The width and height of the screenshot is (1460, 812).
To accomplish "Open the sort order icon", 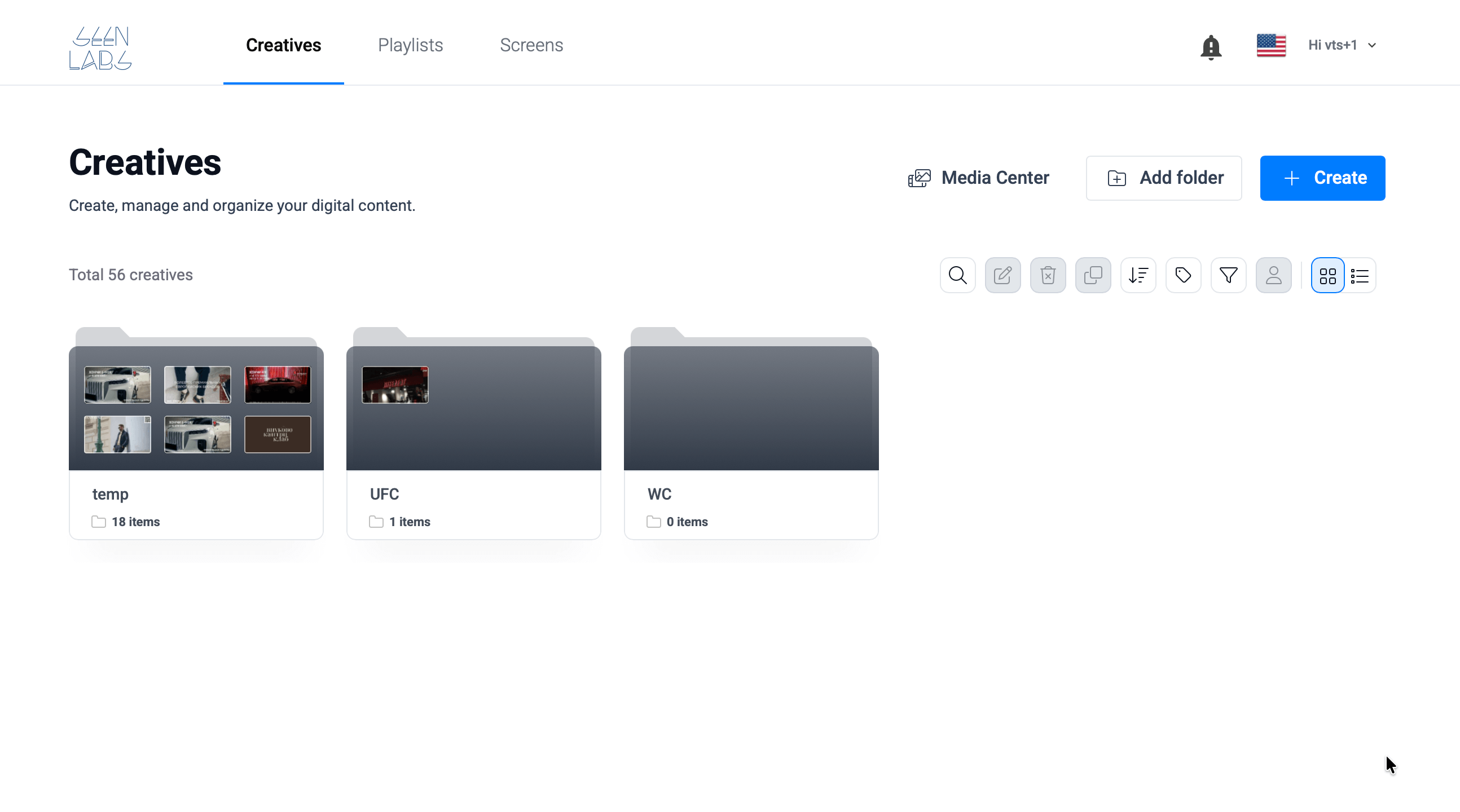I will pos(1138,275).
